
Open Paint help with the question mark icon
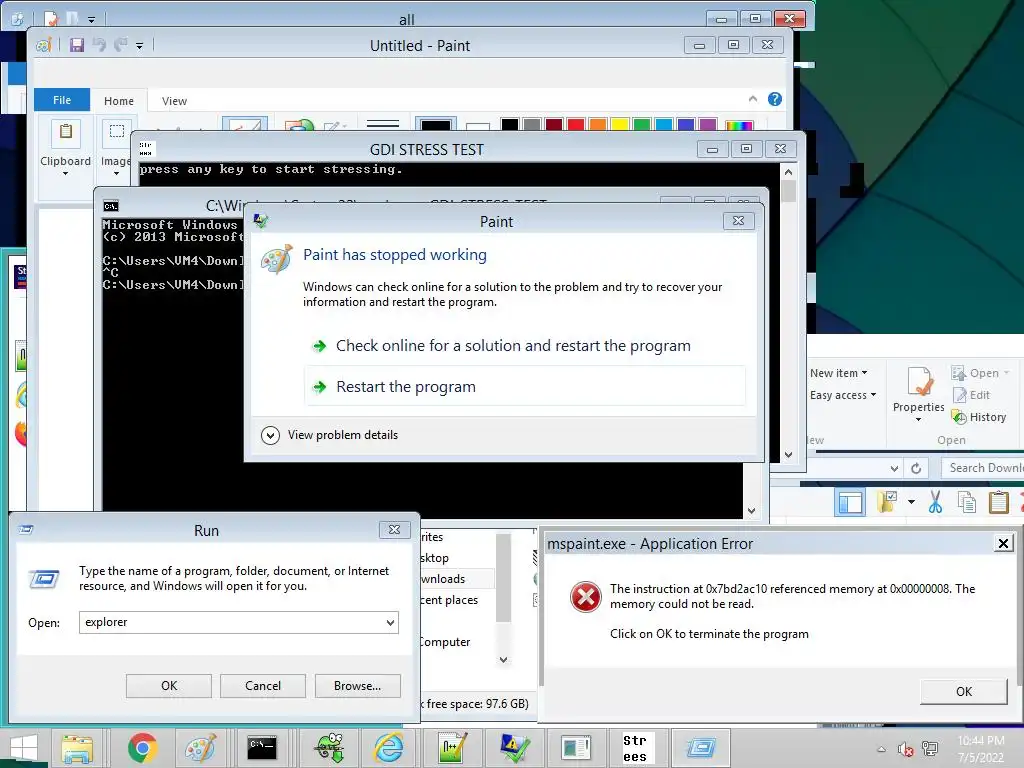(775, 99)
